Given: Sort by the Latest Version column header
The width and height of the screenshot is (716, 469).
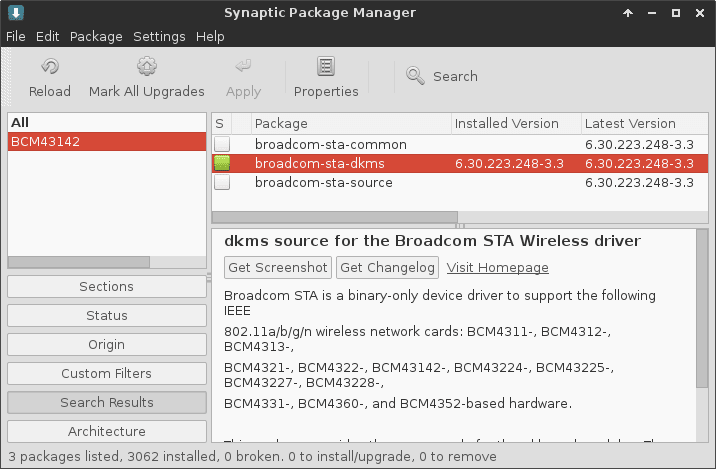Looking at the screenshot, I should (630, 124).
